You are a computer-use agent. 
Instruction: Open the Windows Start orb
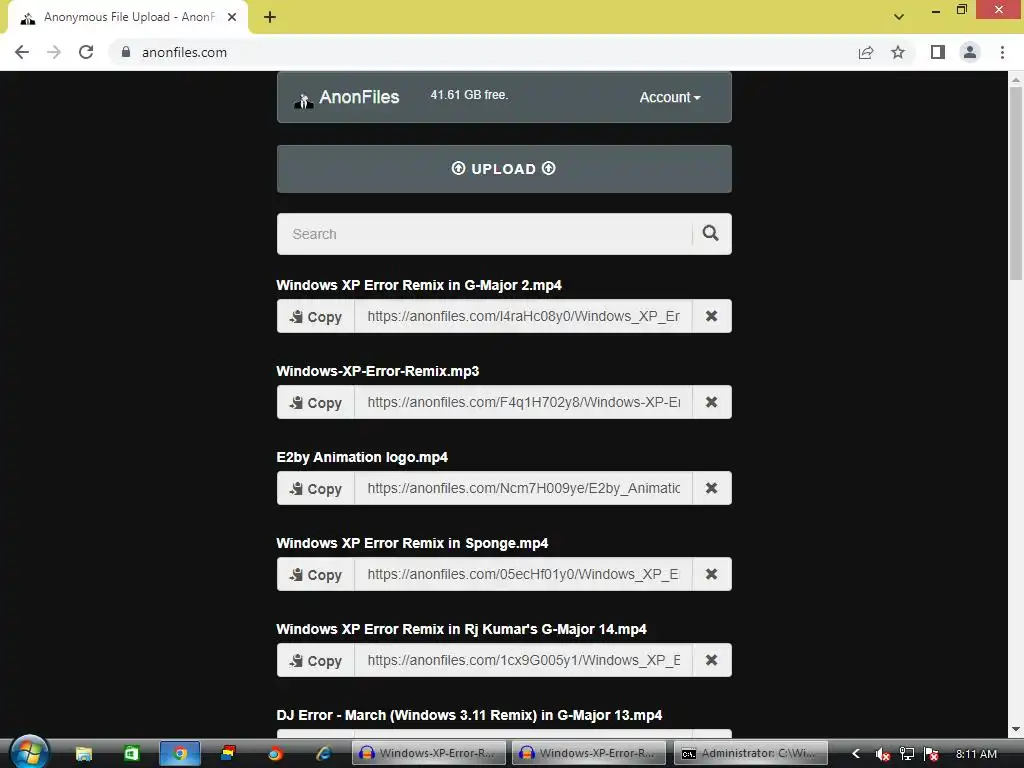[29, 752]
